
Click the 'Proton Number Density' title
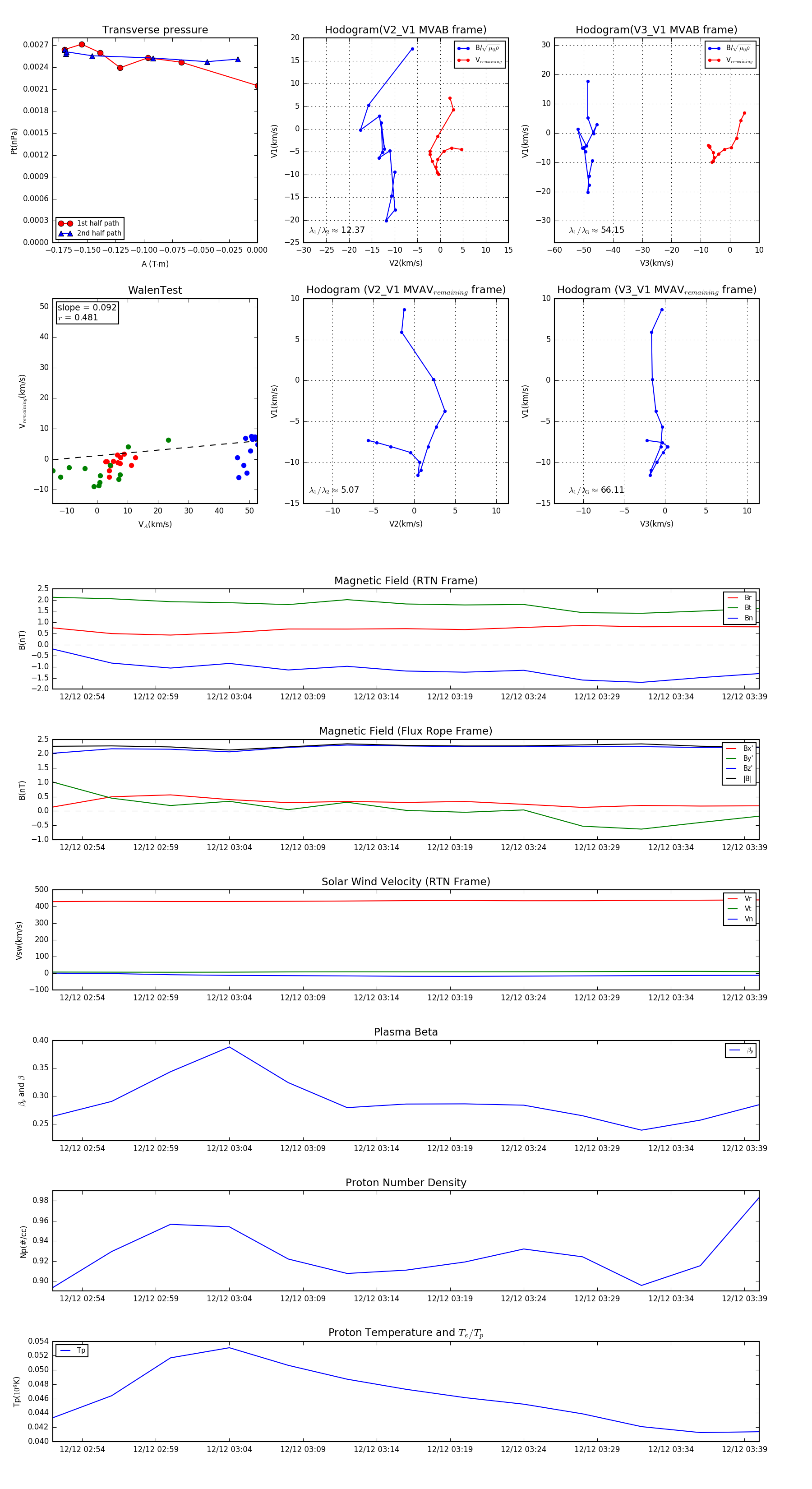tap(406, 1183)
